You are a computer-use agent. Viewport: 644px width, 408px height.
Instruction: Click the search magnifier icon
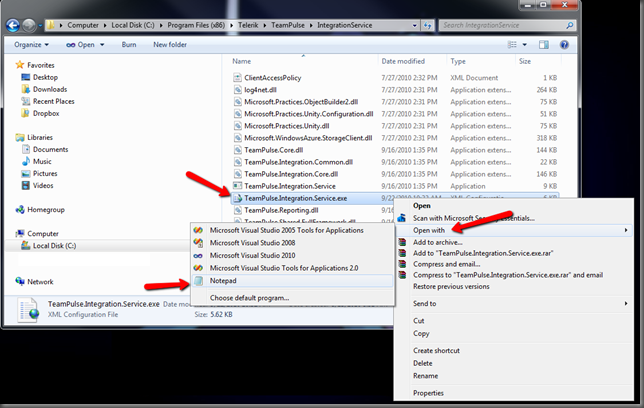pyautogui.click(x=569, y=25)
